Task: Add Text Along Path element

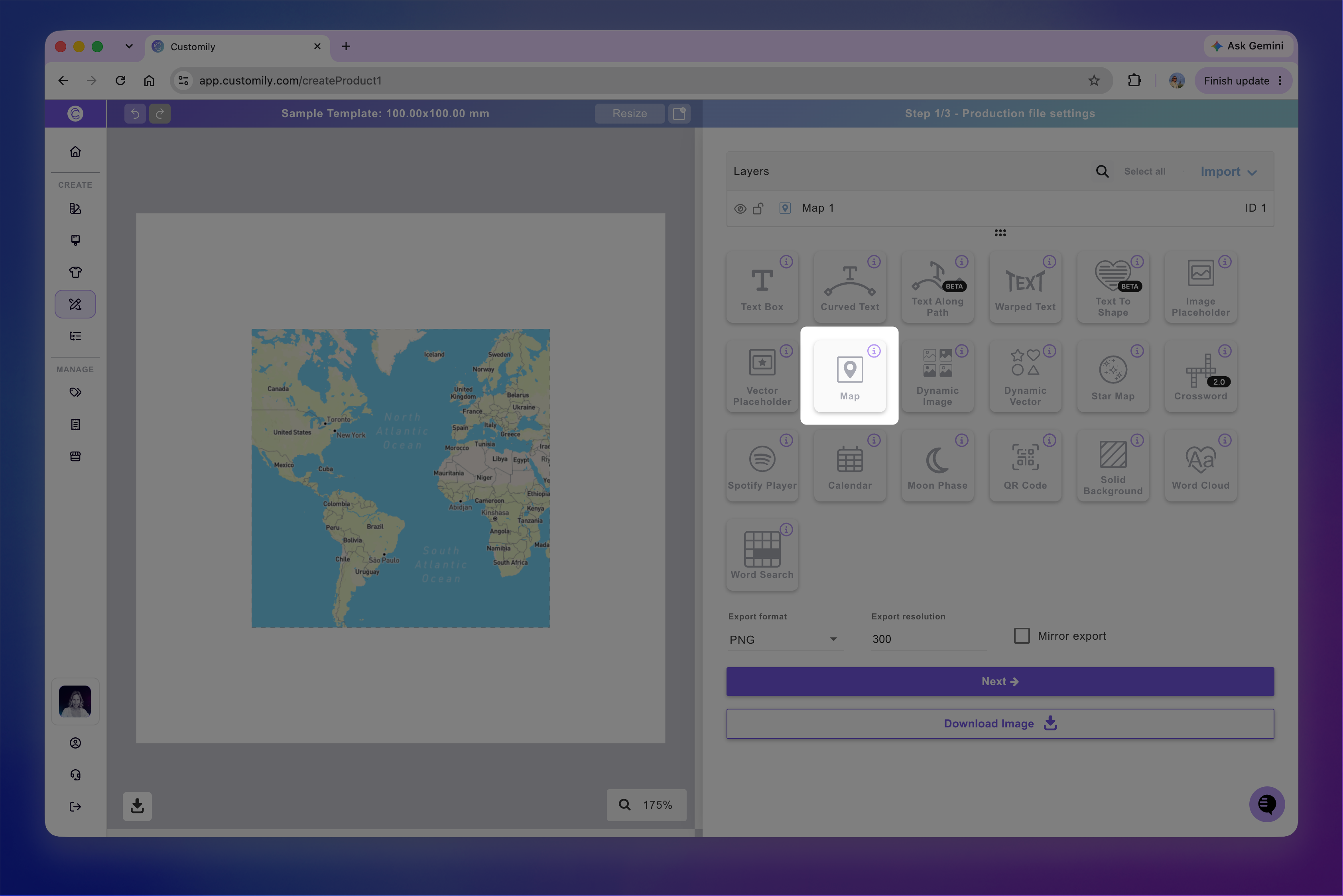Action: 937,287
